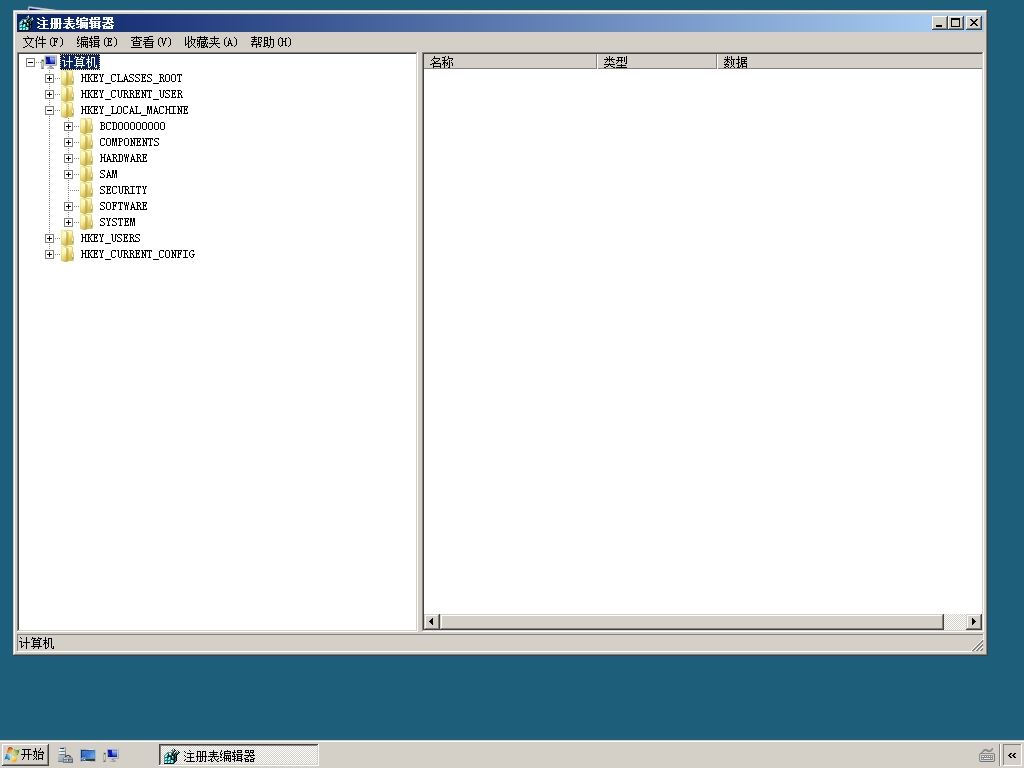
Task: Click the third quick launch icon beside 开始
Action: (110, 756)
